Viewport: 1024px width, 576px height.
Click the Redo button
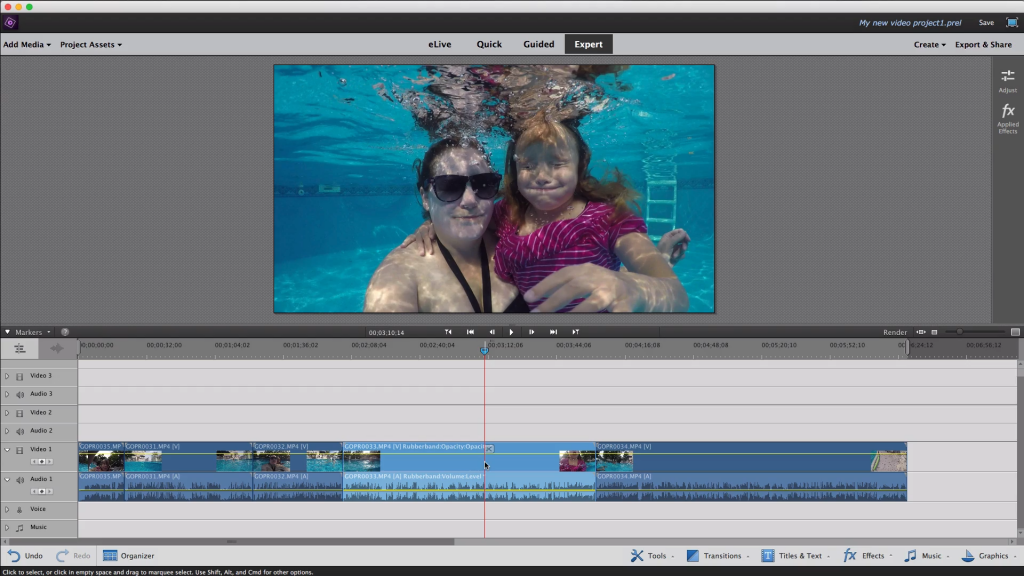(x=73, y=556)
